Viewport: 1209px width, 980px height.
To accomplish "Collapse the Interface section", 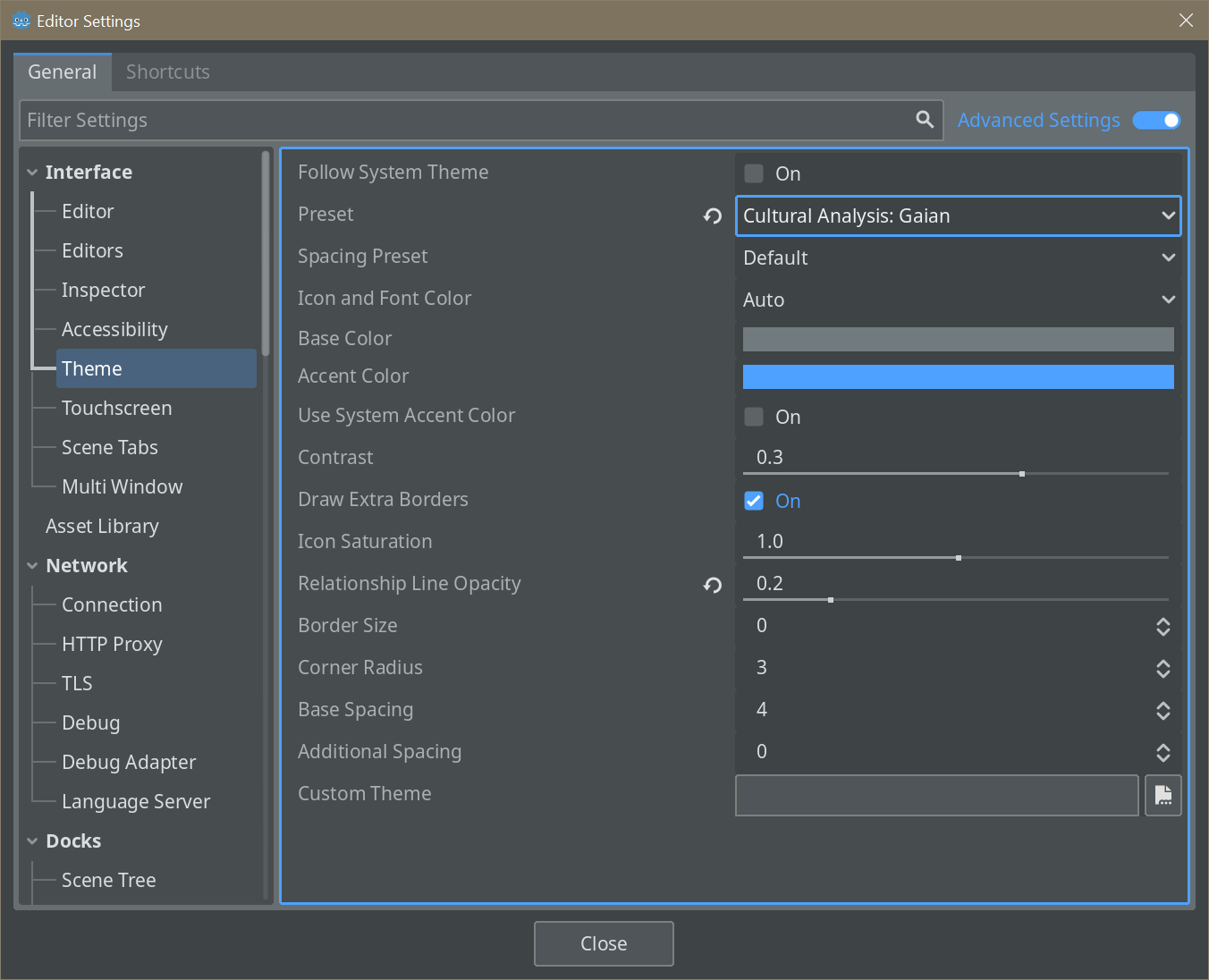I will [x=32, y=173].
